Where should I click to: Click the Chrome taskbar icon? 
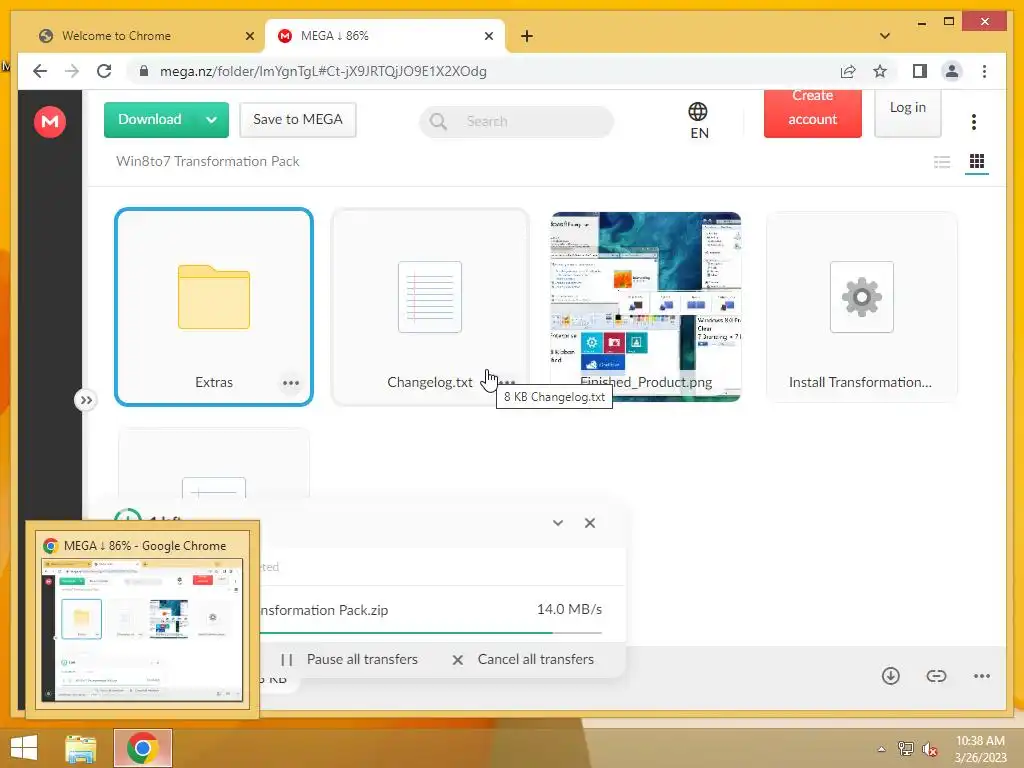coord(143,748)
